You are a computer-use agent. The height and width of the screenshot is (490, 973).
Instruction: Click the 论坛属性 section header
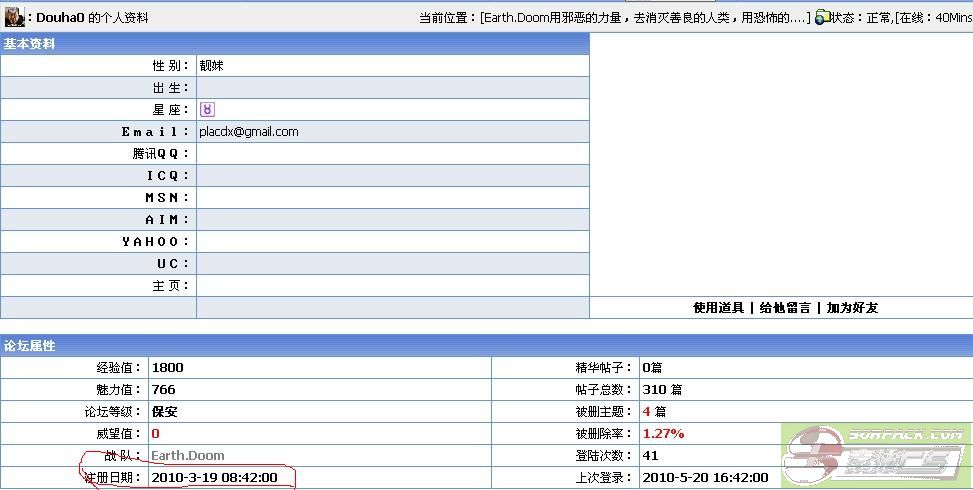30,346
